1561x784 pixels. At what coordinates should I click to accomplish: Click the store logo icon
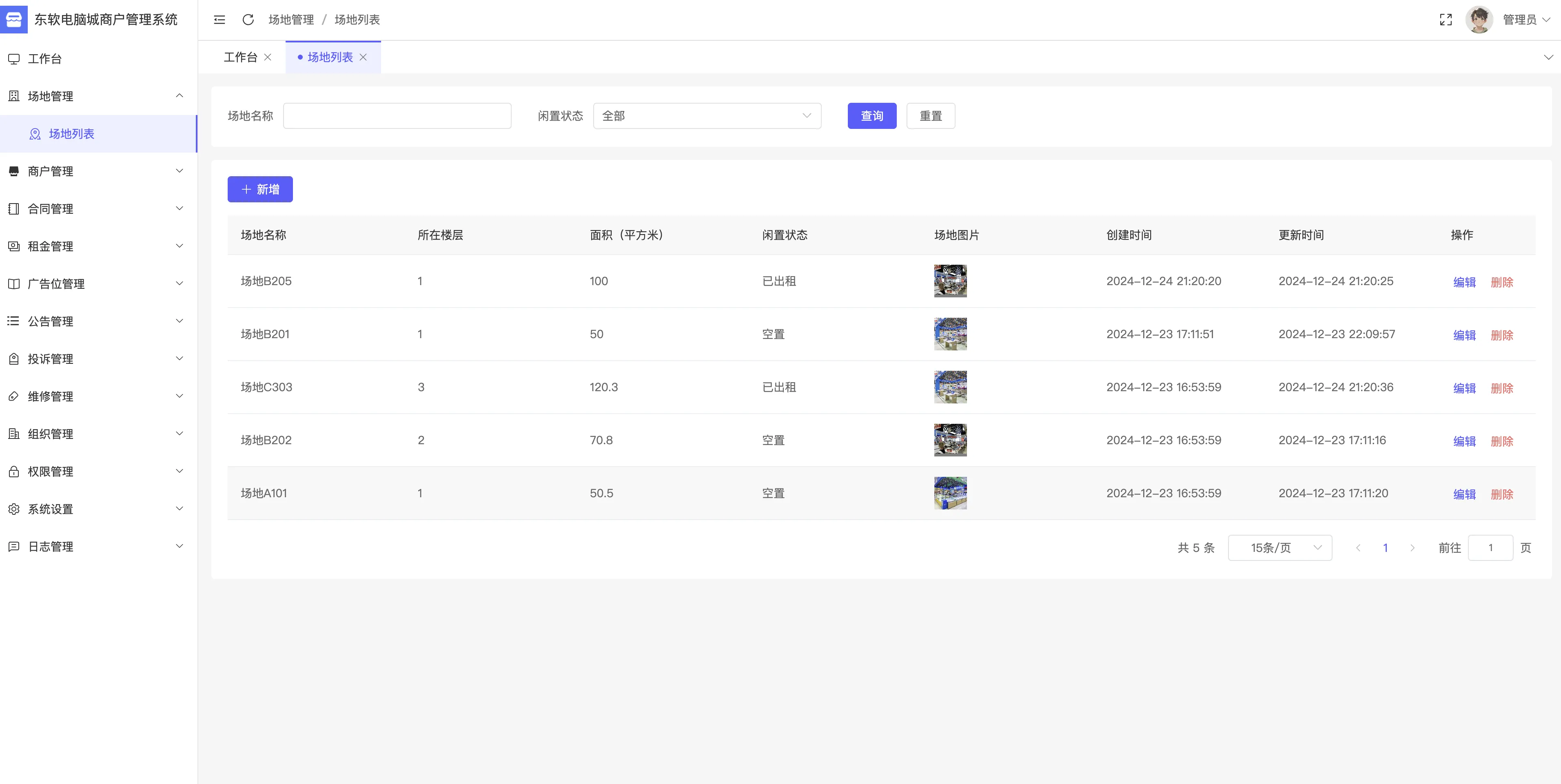[x=14, y=20]
